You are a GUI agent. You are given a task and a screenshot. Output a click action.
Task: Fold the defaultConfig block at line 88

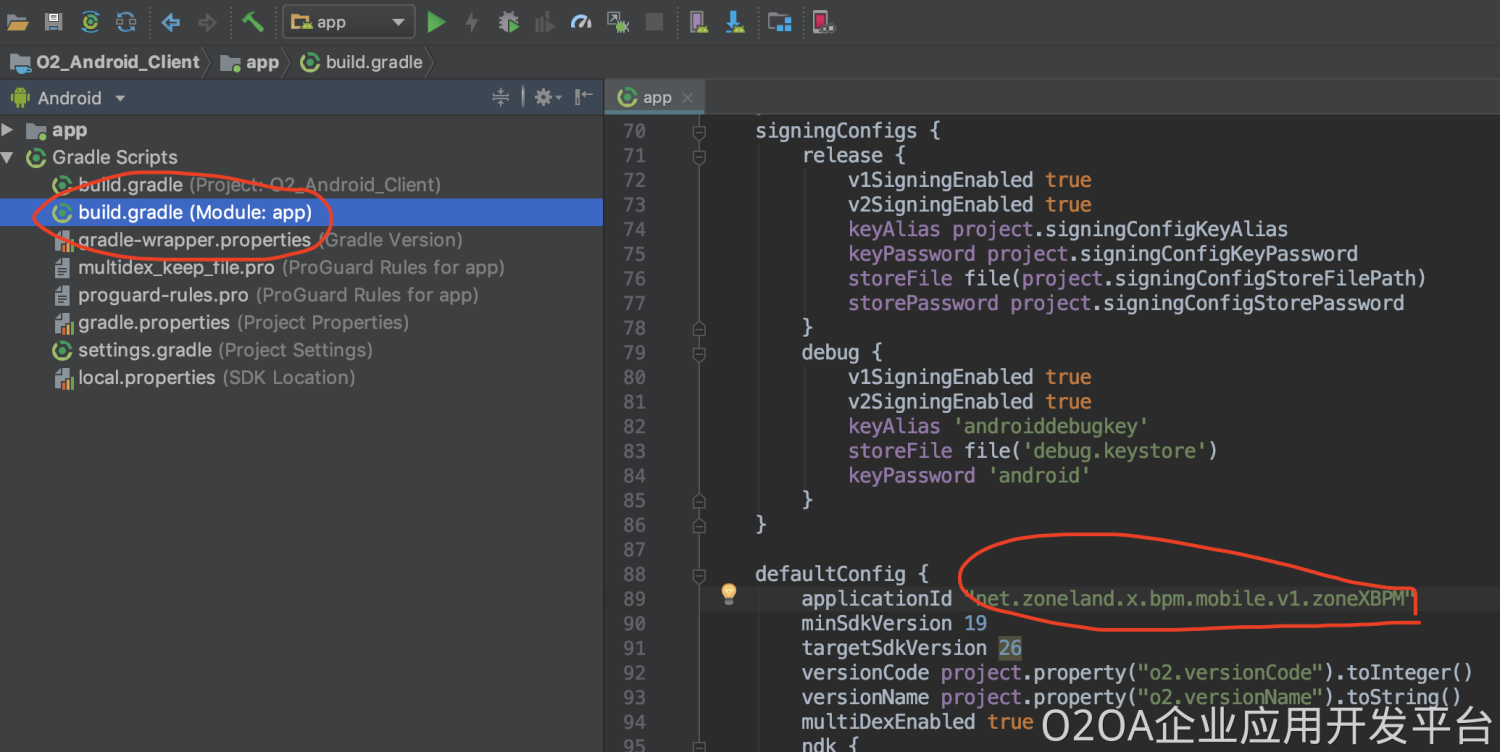[699, 575]
